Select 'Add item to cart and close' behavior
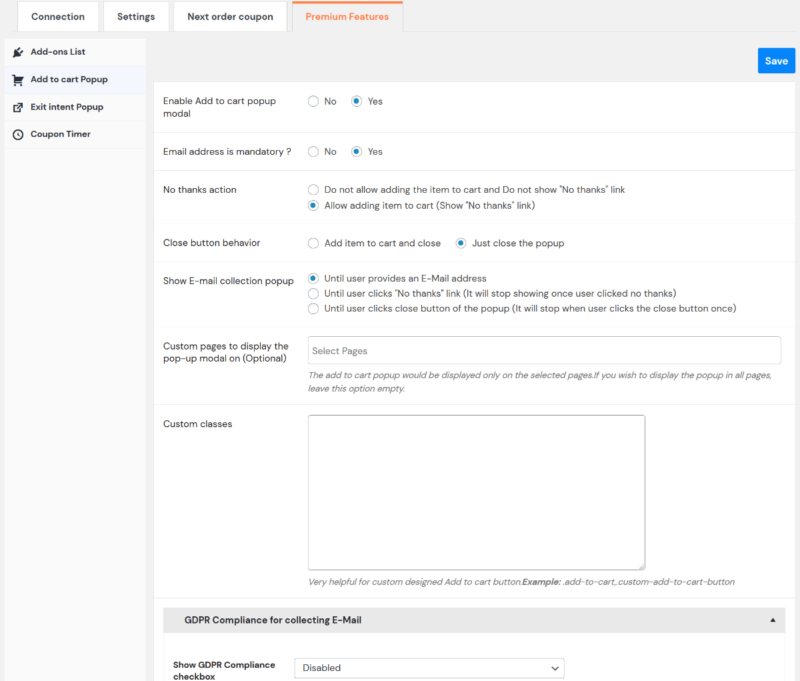Viewport: 800px width, 681px height. pos(313,243)
